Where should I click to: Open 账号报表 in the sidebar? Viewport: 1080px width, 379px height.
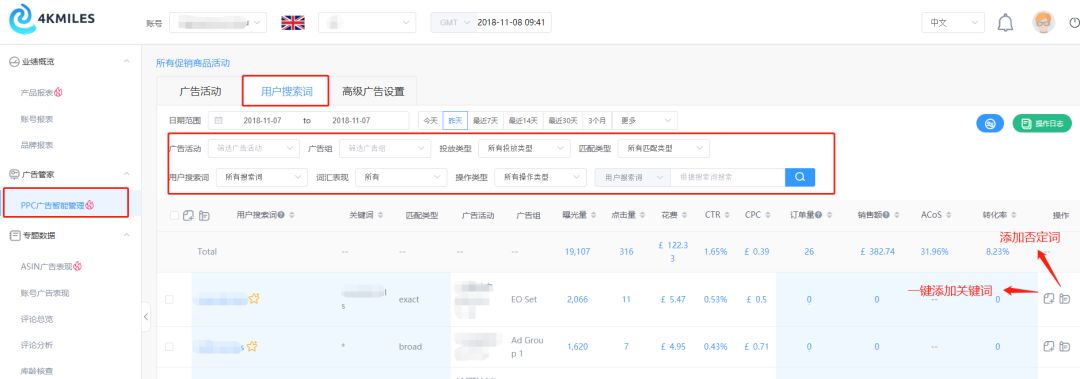(37, 119)
